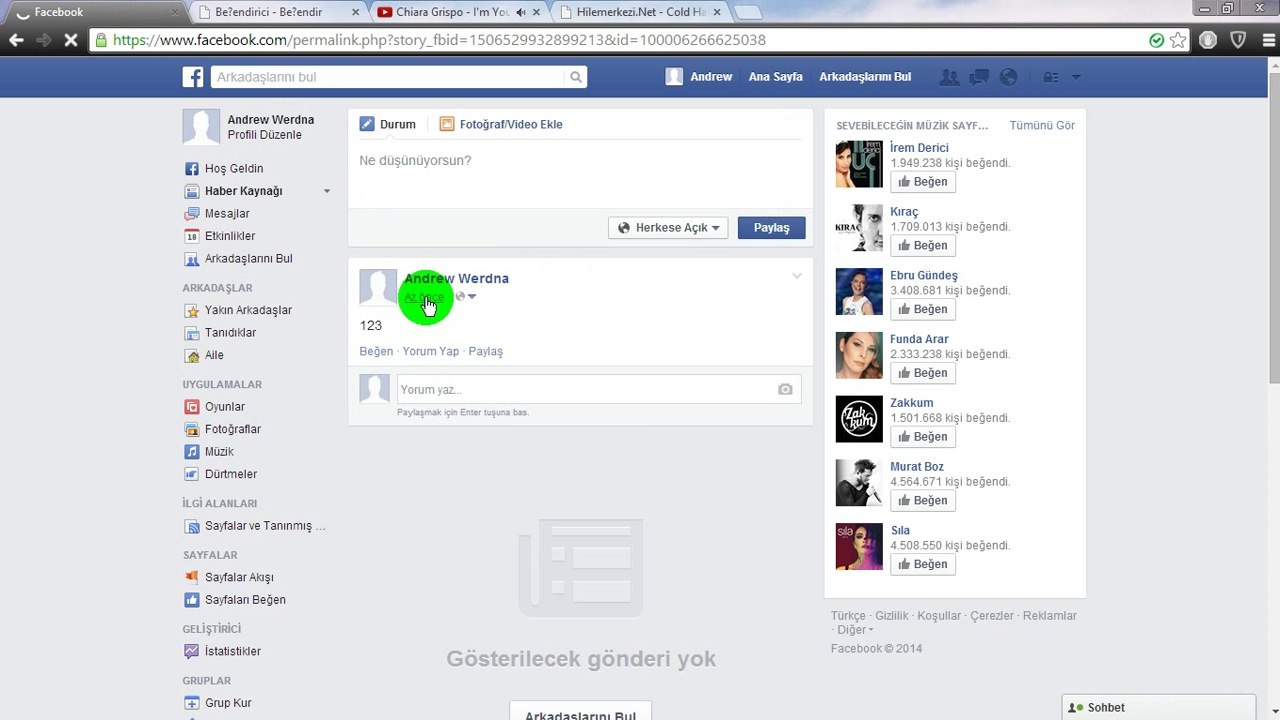Close the Beğendirici tab
This screenshot has width=1280, height=720.
point(355,12)
